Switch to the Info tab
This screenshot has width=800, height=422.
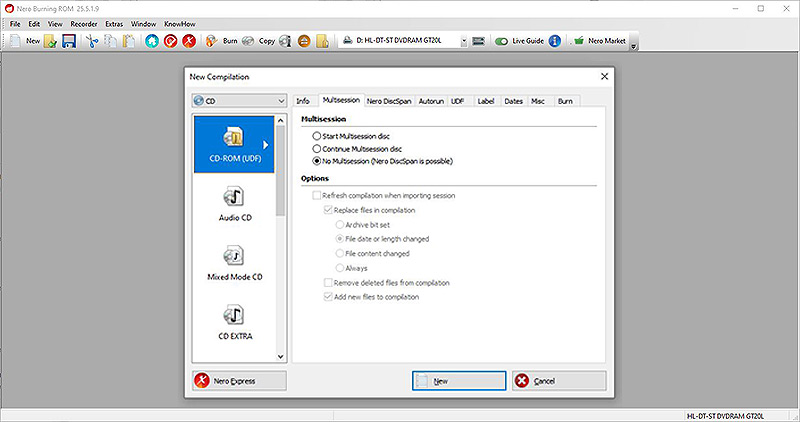pos(303,101)
